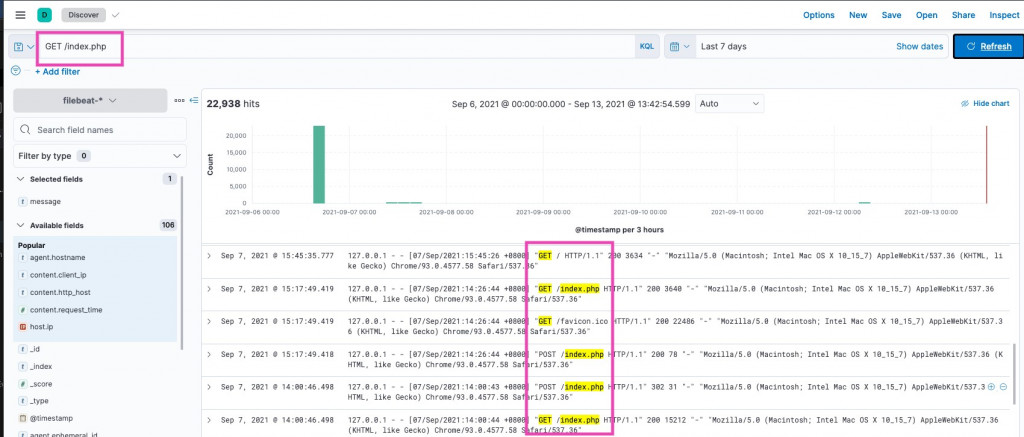The image size is (1024, 437).
Task: Click the string type icon for message
Action: (23, 202)
